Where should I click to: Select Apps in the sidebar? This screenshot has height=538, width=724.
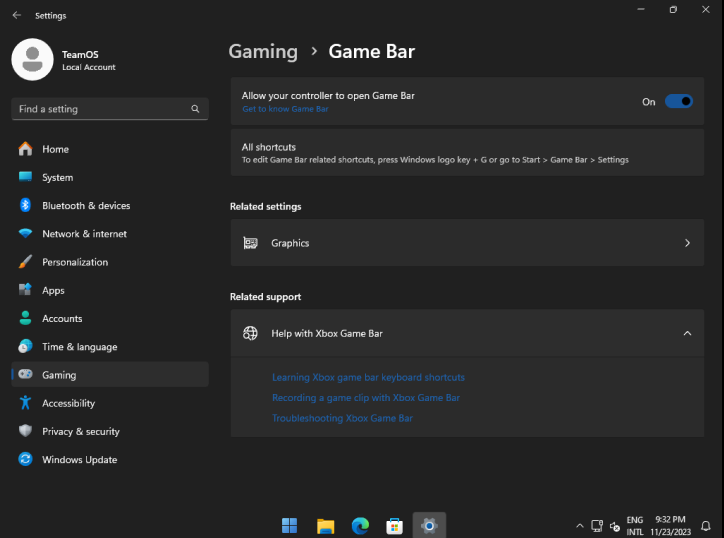tap(110, 290)
